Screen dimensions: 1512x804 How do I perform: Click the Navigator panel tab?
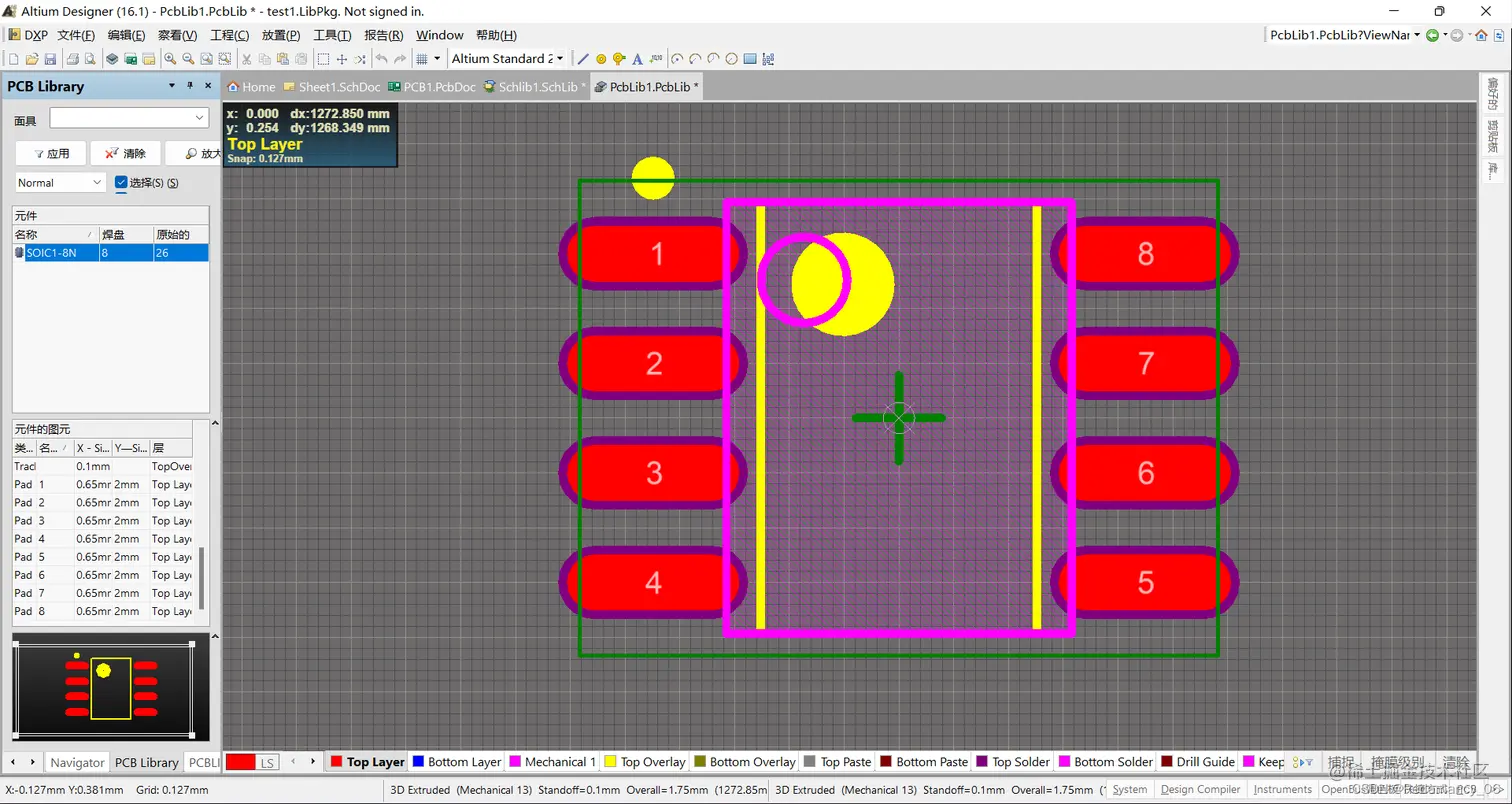pyautogui.click(x=77, y=762)
